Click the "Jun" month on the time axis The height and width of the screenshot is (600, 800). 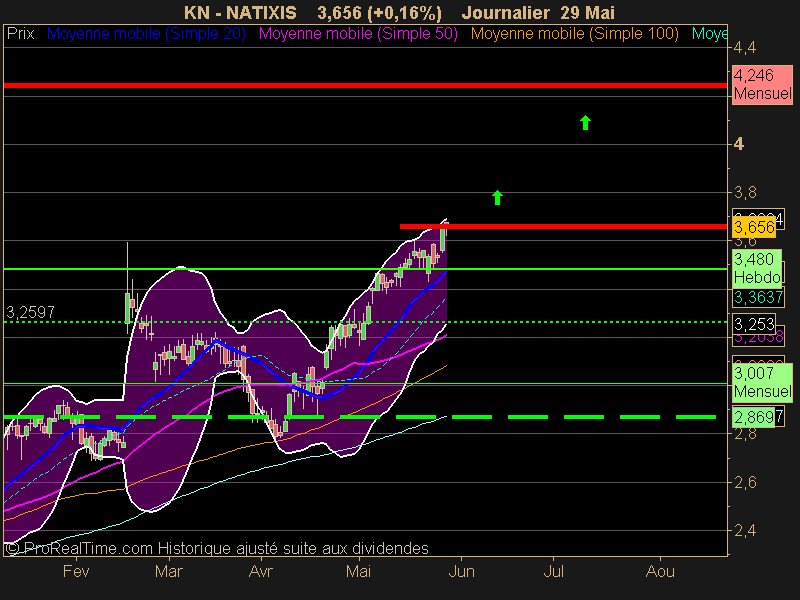pos(462,571)
